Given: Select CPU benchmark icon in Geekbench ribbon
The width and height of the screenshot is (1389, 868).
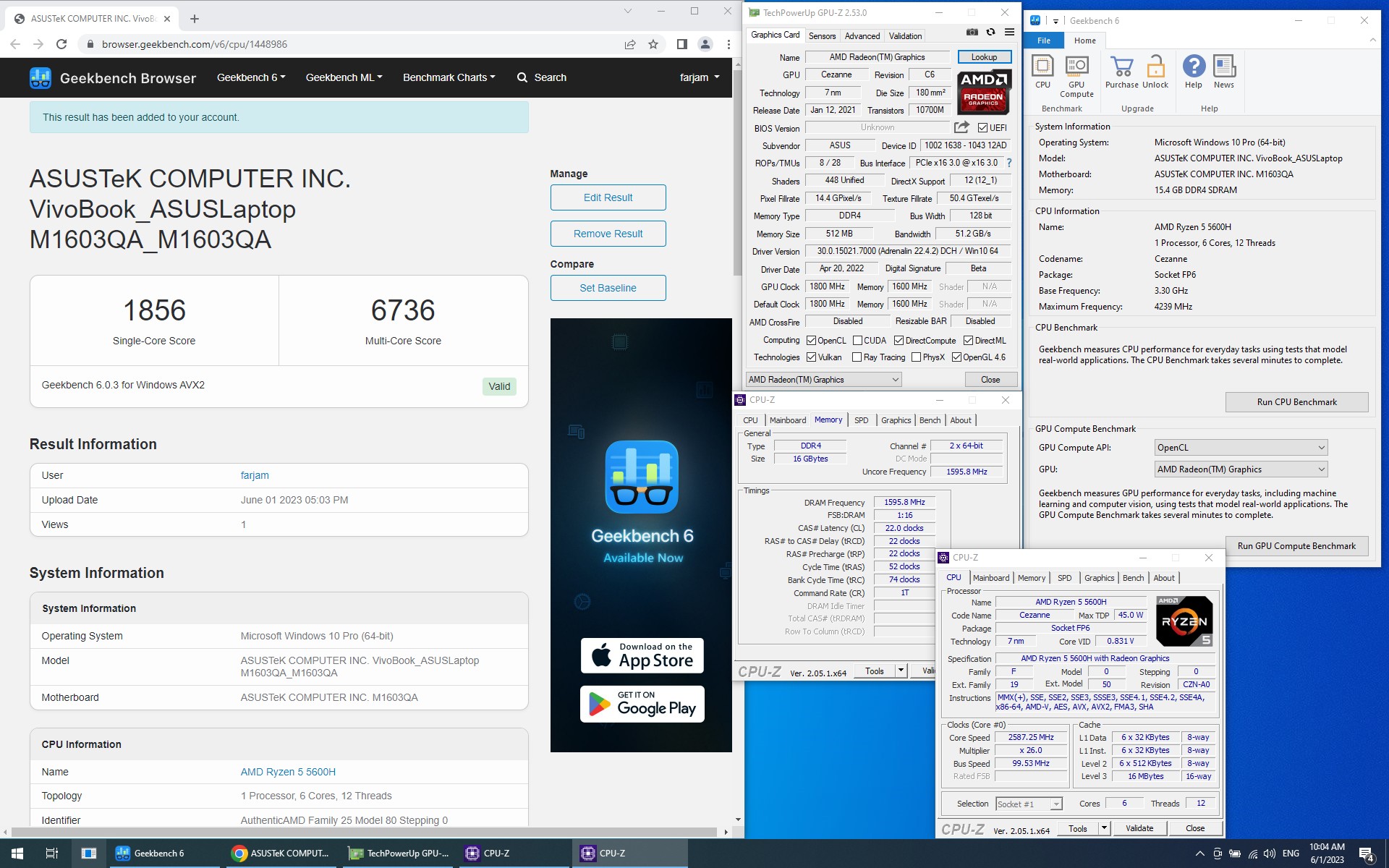Looking at the screenshot, I should tap(1042, 72).
